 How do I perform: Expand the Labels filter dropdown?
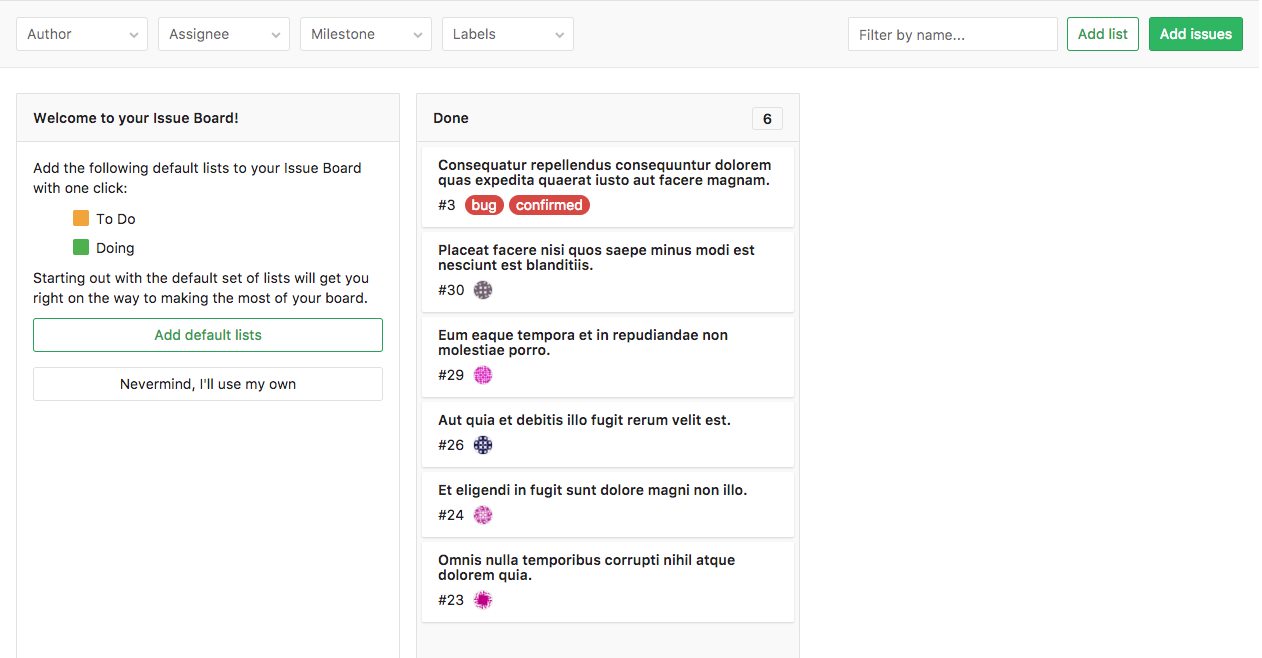pyautogui.click(x=508, y=34)
